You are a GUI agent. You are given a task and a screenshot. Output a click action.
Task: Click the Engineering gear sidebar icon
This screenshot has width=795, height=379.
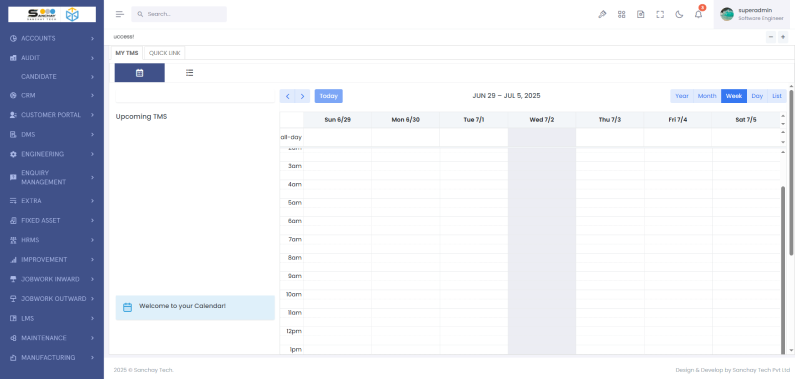pyautogui.click(x=13, y=154)
